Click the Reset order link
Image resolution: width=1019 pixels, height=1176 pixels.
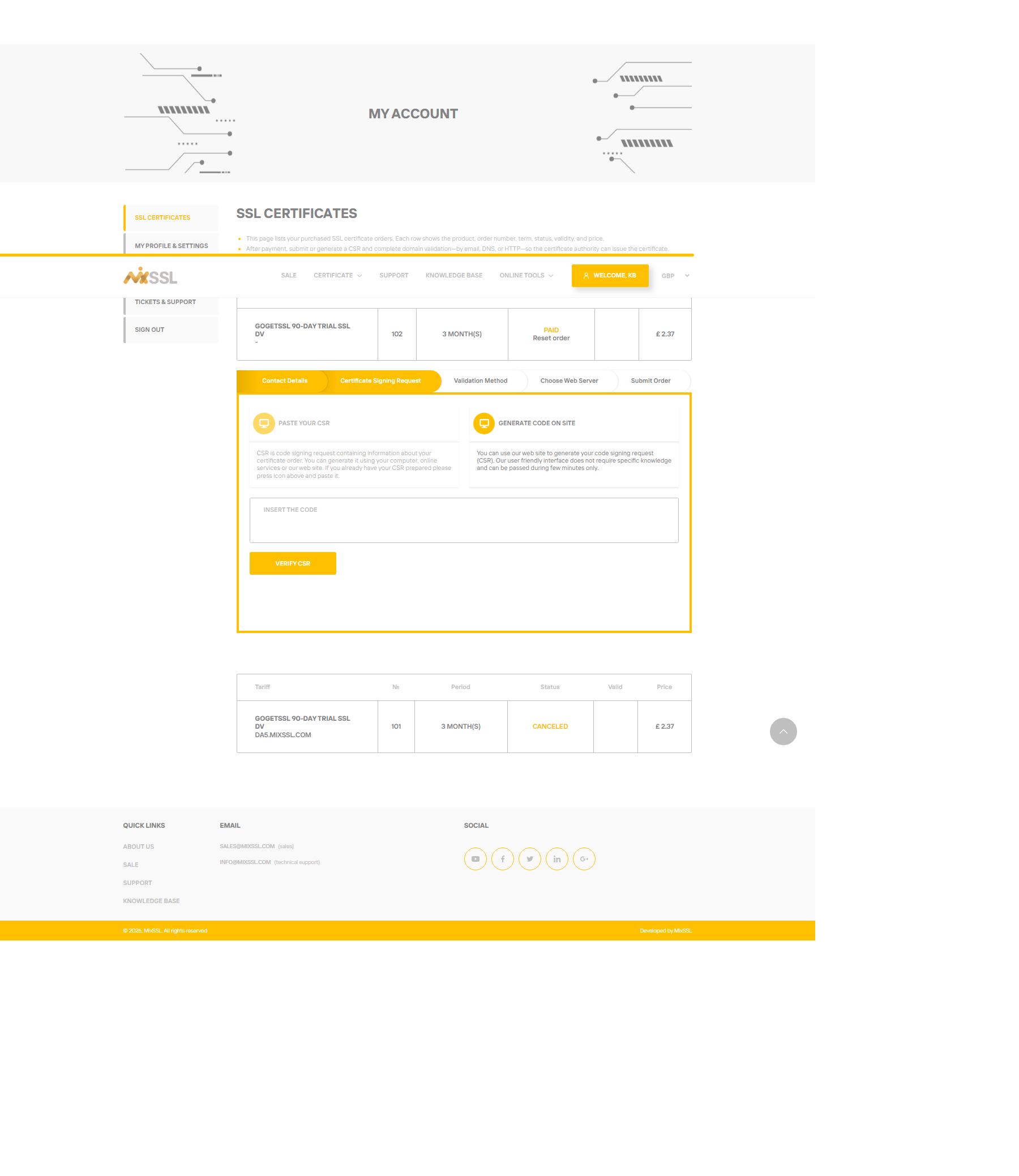click(551, 339)
